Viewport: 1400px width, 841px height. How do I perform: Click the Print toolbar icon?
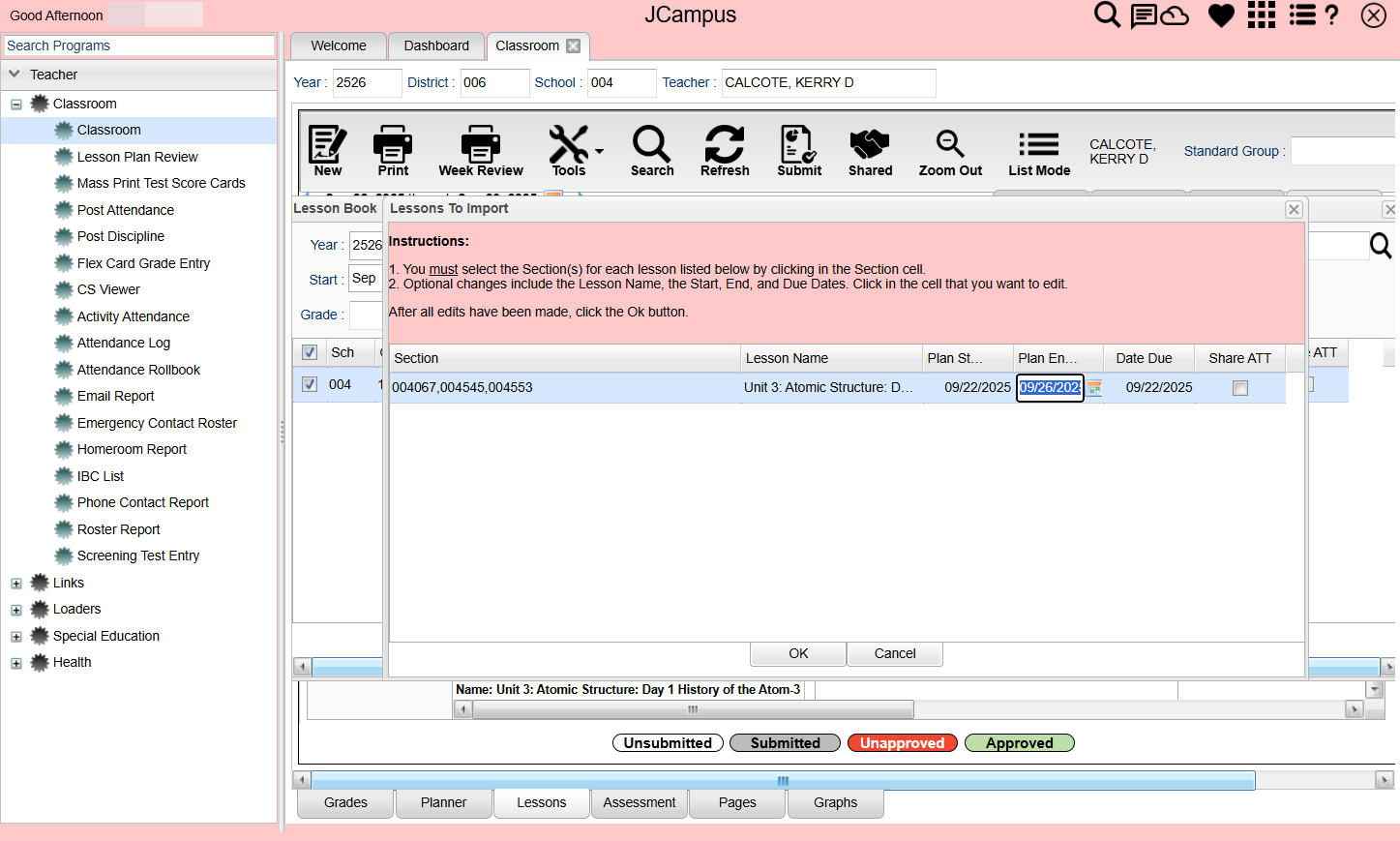[393, 151]
